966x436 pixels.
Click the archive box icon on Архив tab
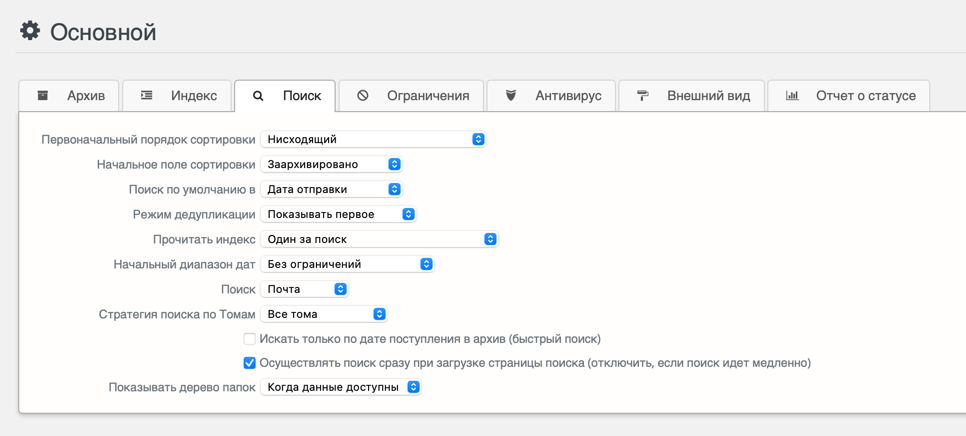(x=43, y=96)
